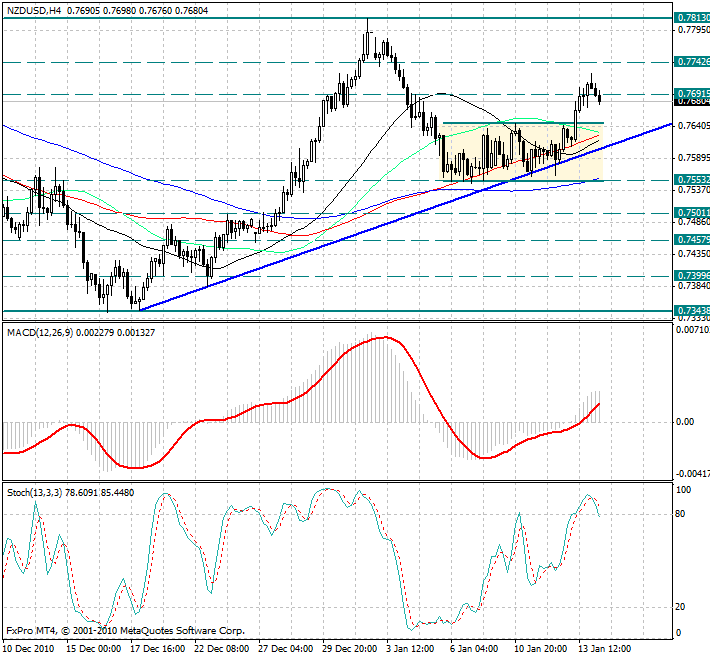The width and height of the screenshot is (710, 656).
Task: Click the 29 Dec 20:00 time label
Action: pos(350,647)
